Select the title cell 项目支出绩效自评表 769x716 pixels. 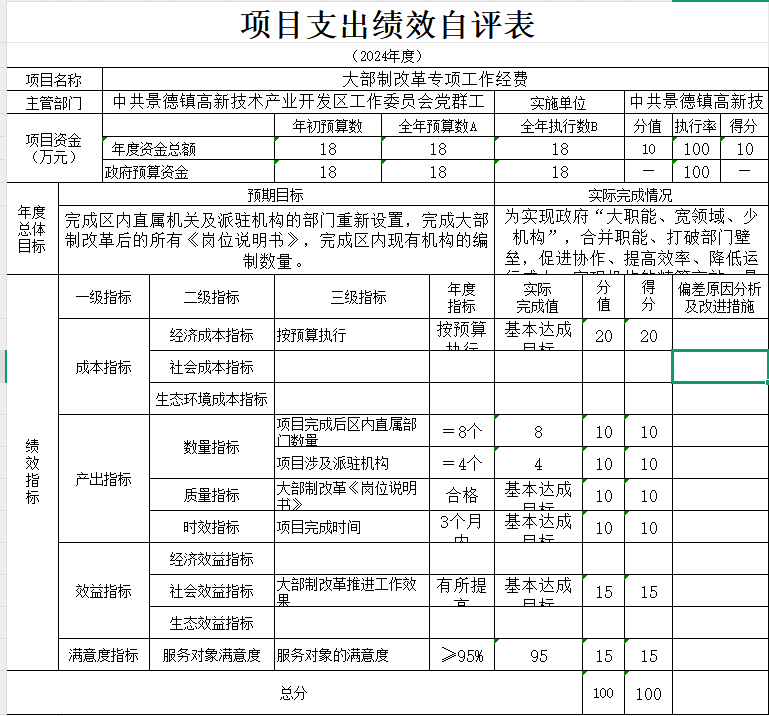point(386,25)
